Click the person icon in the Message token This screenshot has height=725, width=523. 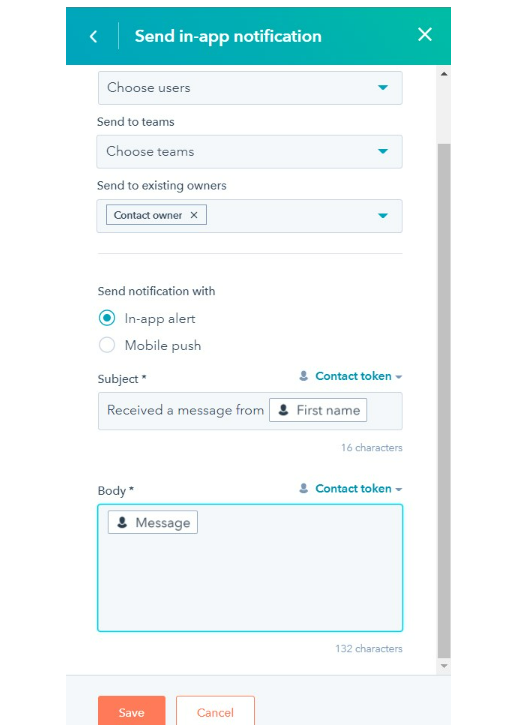pos(122,522)
